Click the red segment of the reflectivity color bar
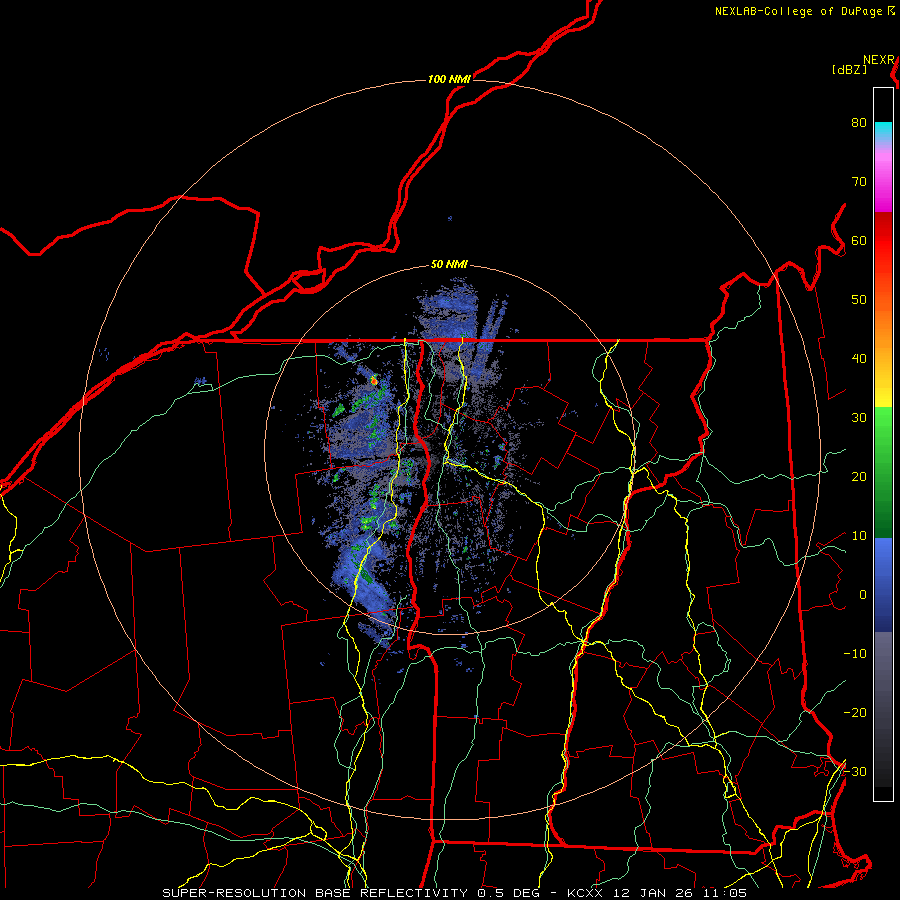Image resolution: width=900 pixels, height=900 pixels. [883, 244]
